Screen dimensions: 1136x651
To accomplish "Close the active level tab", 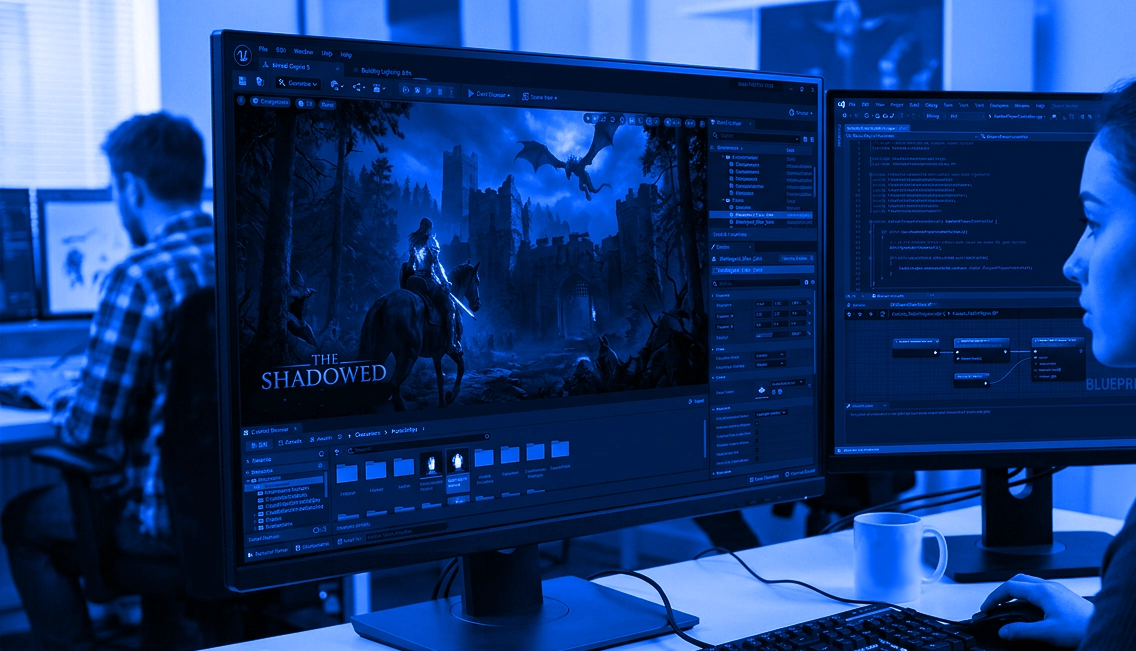I will (338, 68).
